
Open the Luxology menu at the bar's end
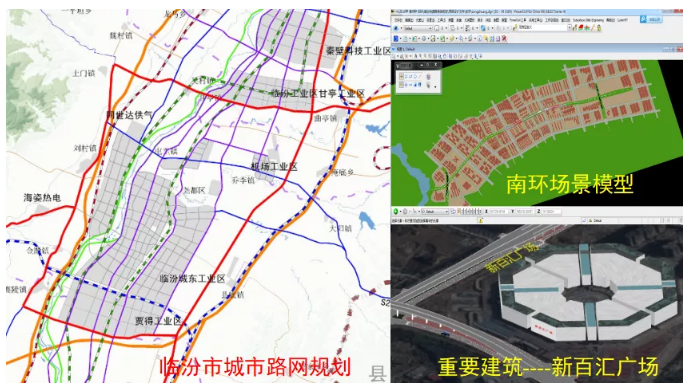(x=622, y=20)
